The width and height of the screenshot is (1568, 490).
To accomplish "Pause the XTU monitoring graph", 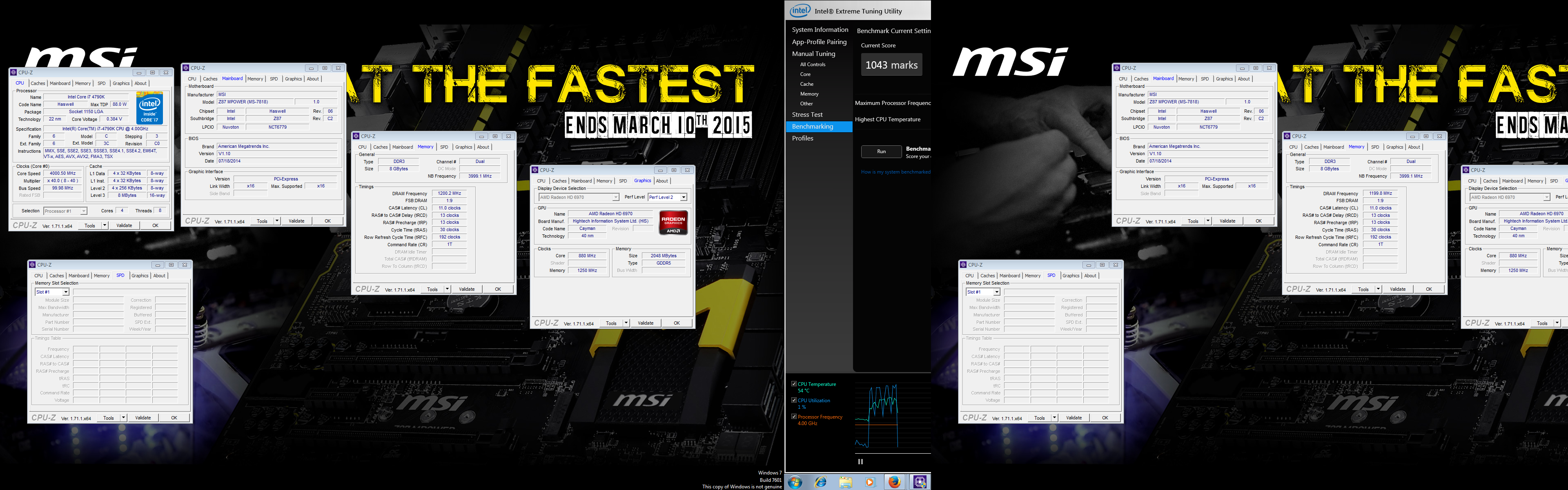I will pyautogui.click(x=860, y=461).
